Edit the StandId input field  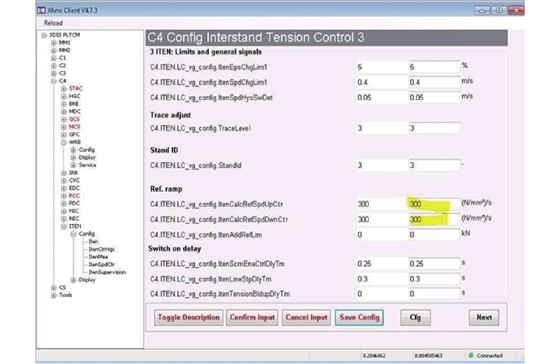(434, 165)
